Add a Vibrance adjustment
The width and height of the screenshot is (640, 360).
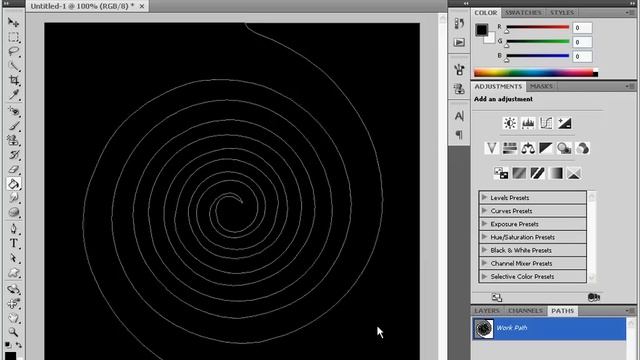pos(491,148)
